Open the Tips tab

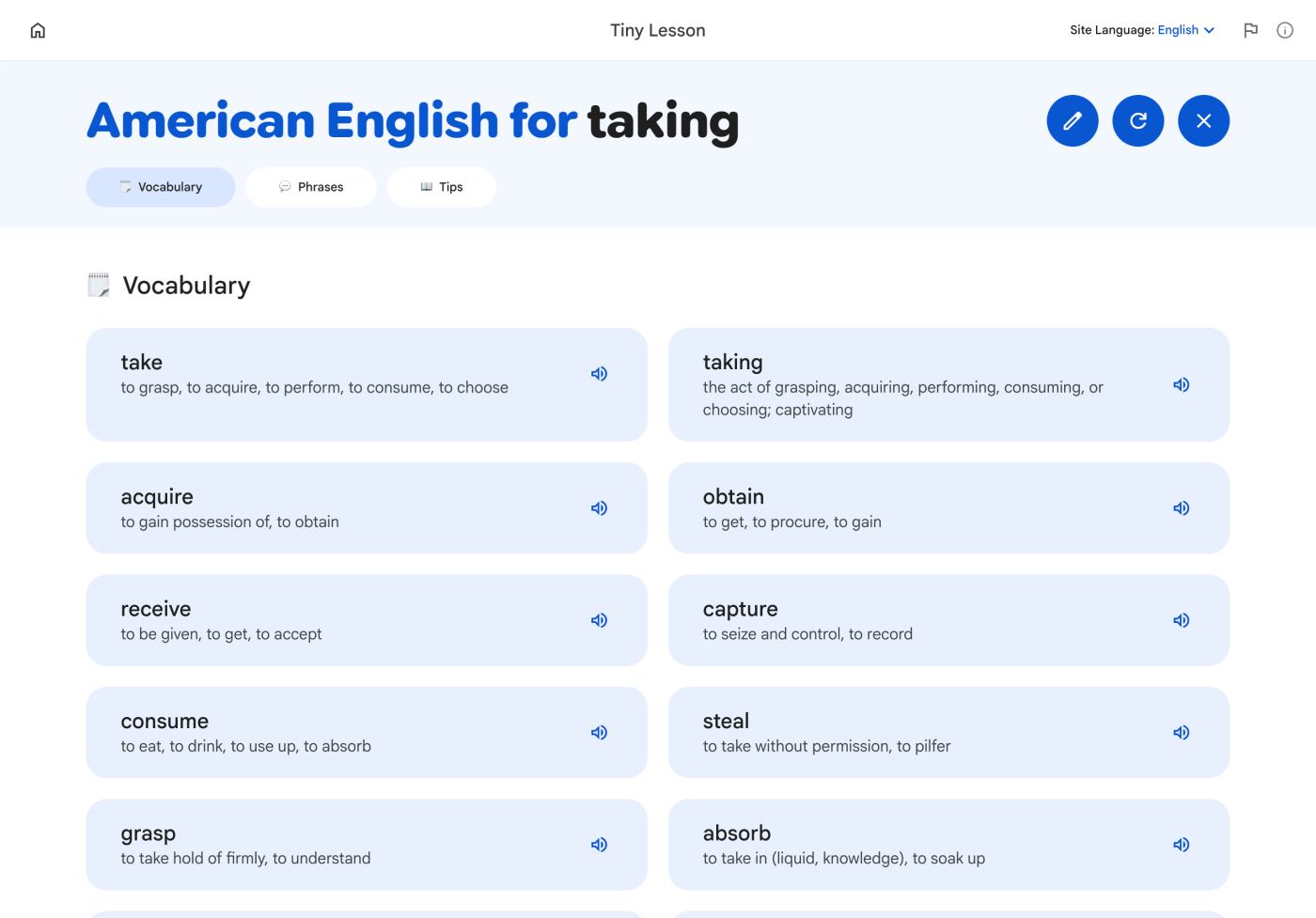(441, 187)
